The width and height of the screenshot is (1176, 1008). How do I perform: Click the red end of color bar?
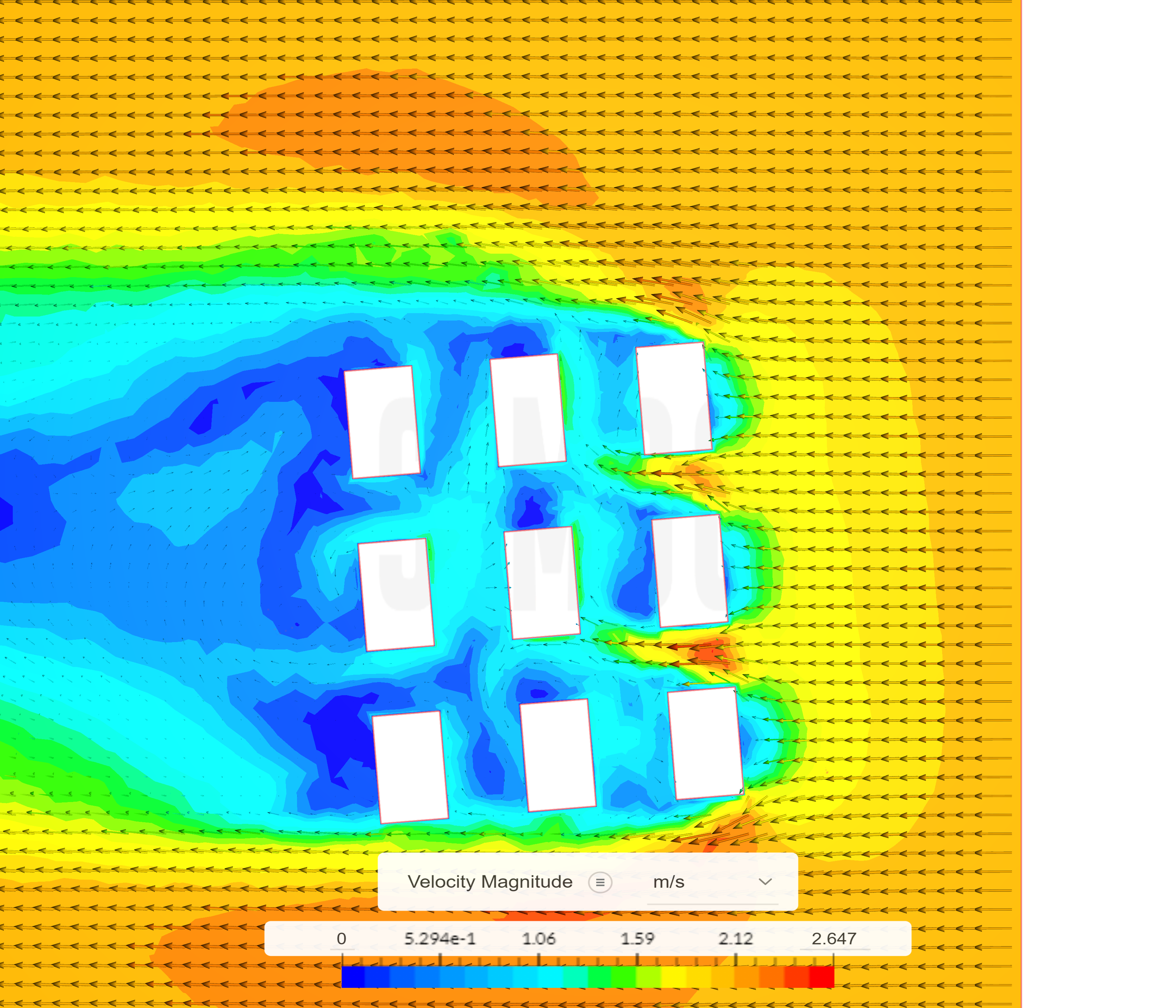pos(821,977)
